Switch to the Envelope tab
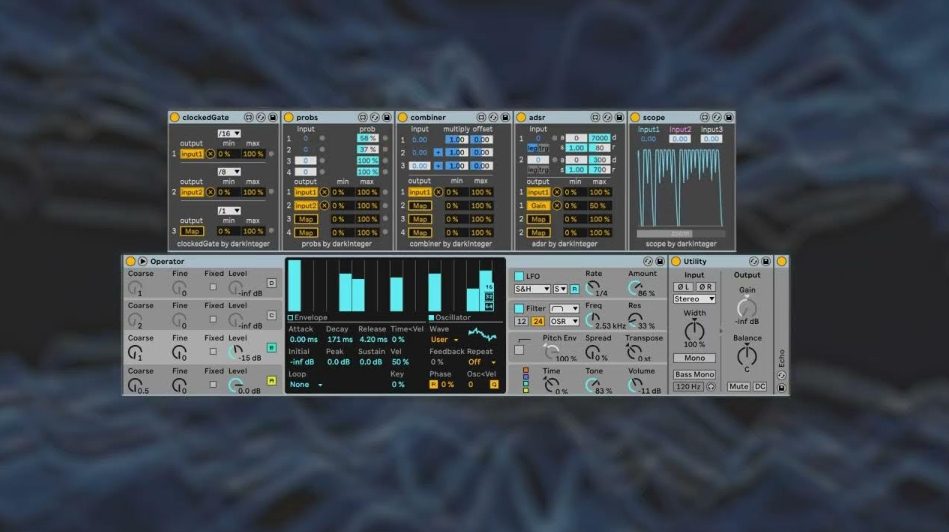Image resolution: width=949 pixels, height=532 pixels. click(310, 317)
